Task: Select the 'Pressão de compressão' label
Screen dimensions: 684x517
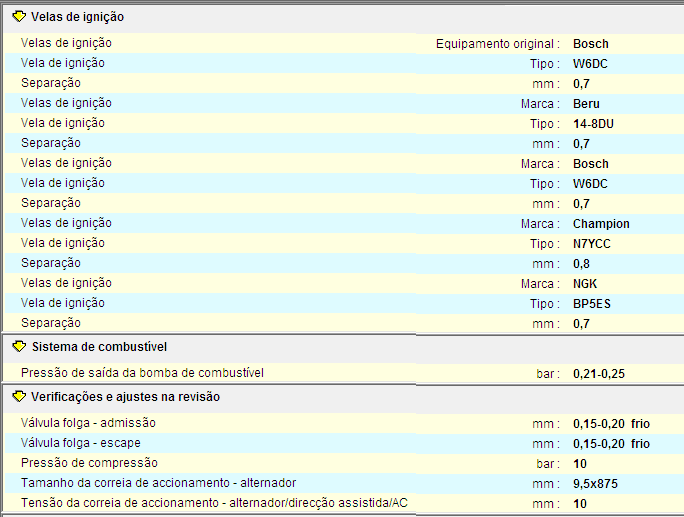Action: coord(89,463)
